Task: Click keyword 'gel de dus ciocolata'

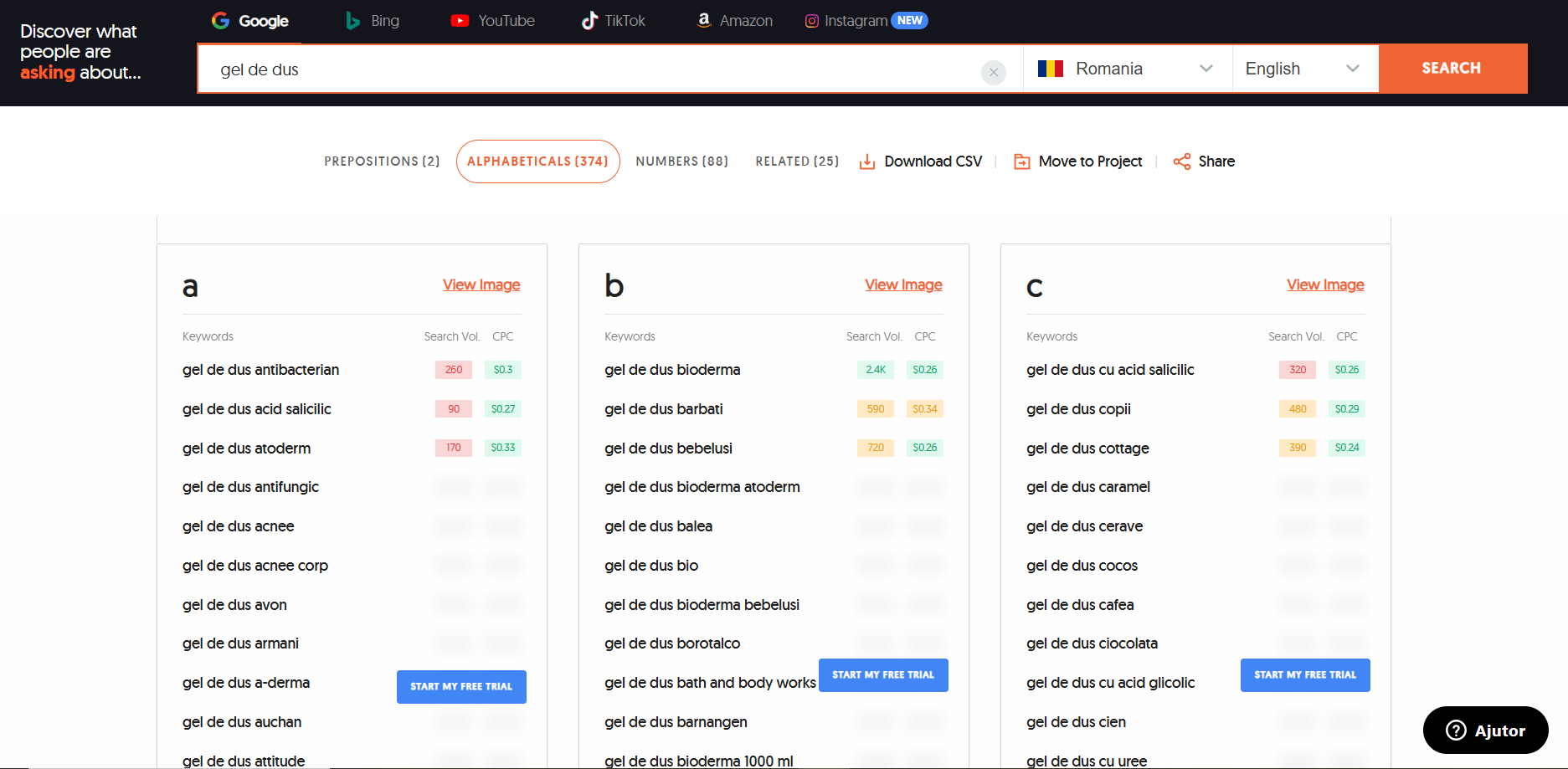Action: (1092, 643)
